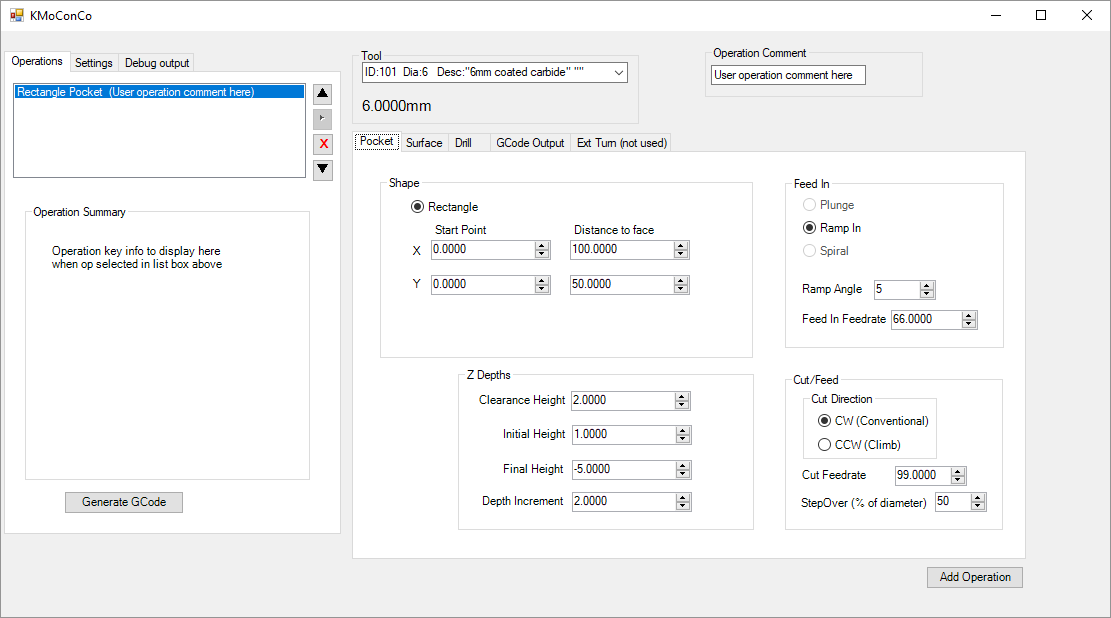Open the GCode Output tab
Image resolution: width=1111 pixels, height=618 pixels.
[x=530, y=143]
